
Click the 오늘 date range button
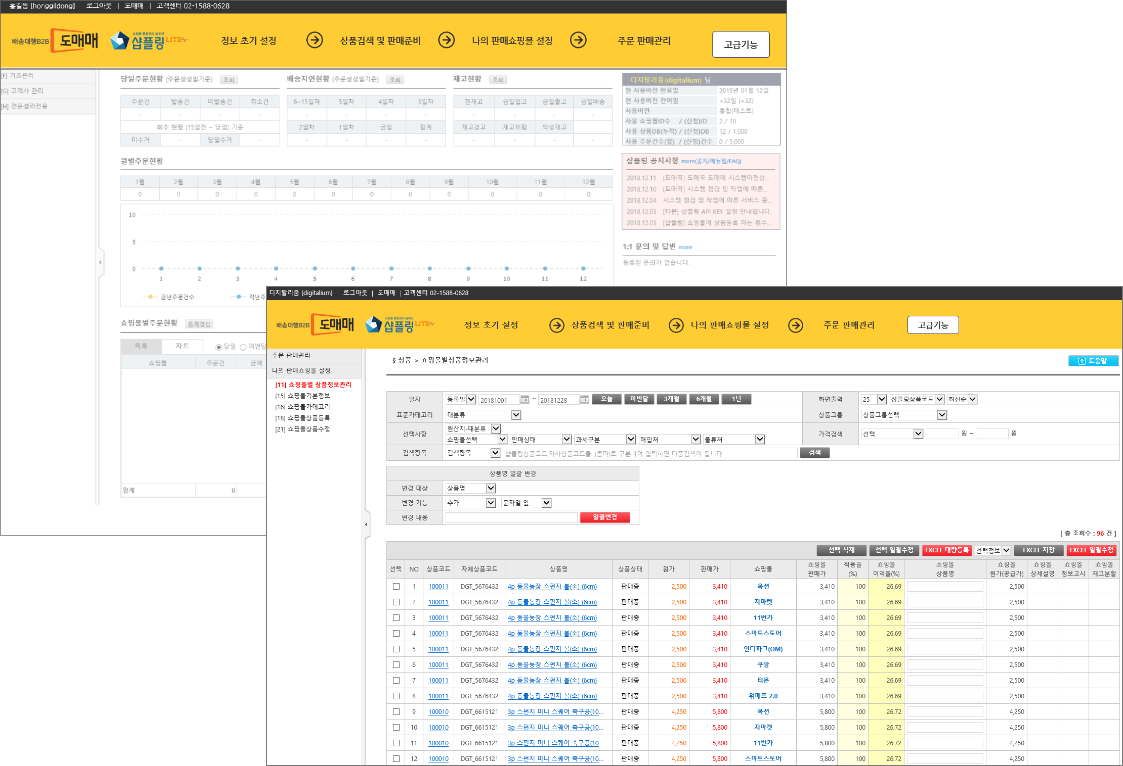tap(607, 399)
